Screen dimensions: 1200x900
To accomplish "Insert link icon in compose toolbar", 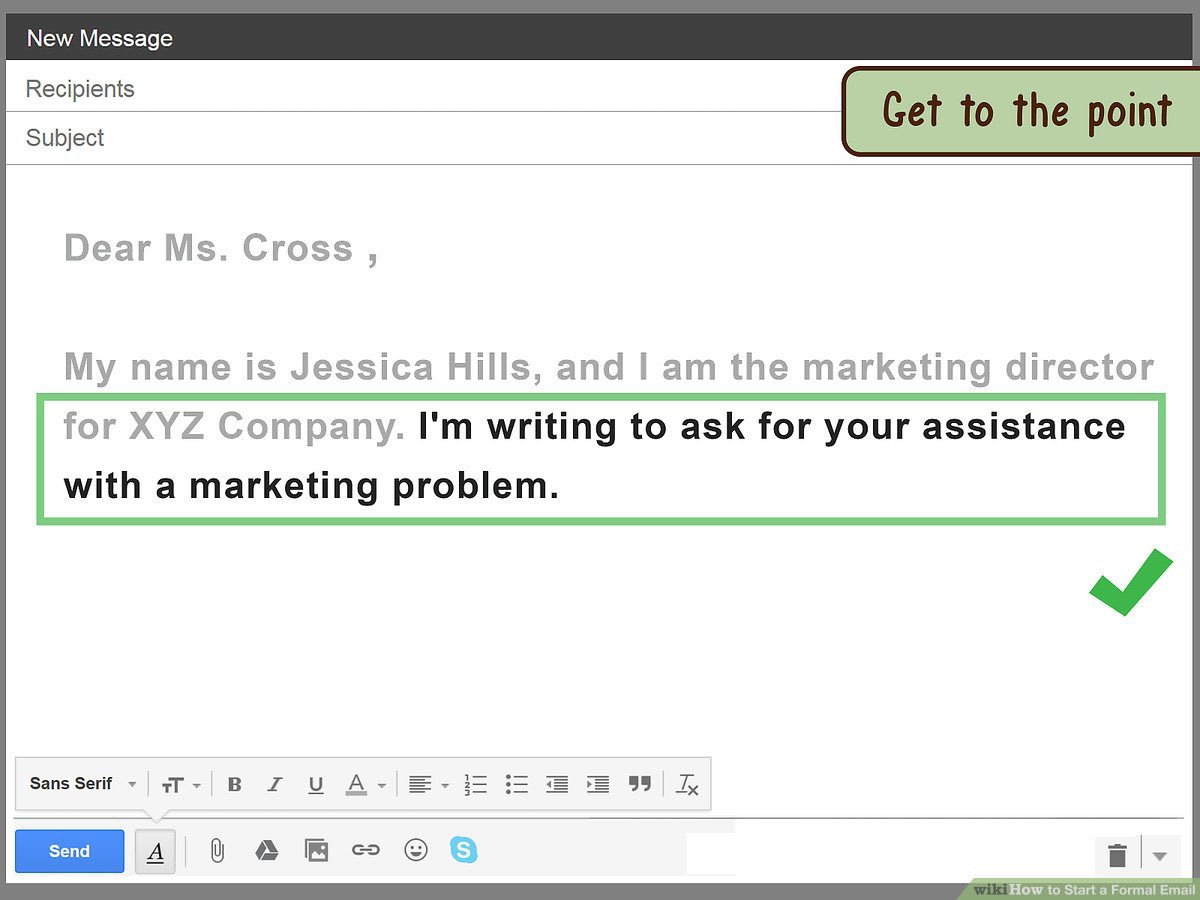I will (x=366, y=851).
